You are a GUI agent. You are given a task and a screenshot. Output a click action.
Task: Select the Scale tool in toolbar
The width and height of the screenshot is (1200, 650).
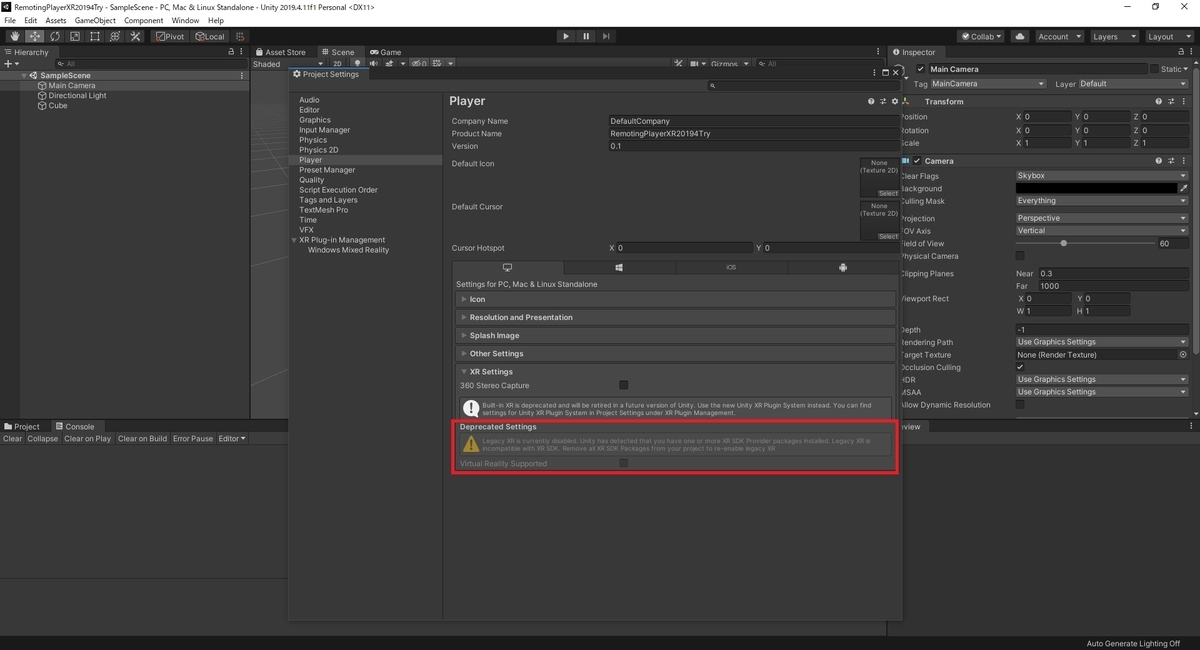[x=75, y=36]
